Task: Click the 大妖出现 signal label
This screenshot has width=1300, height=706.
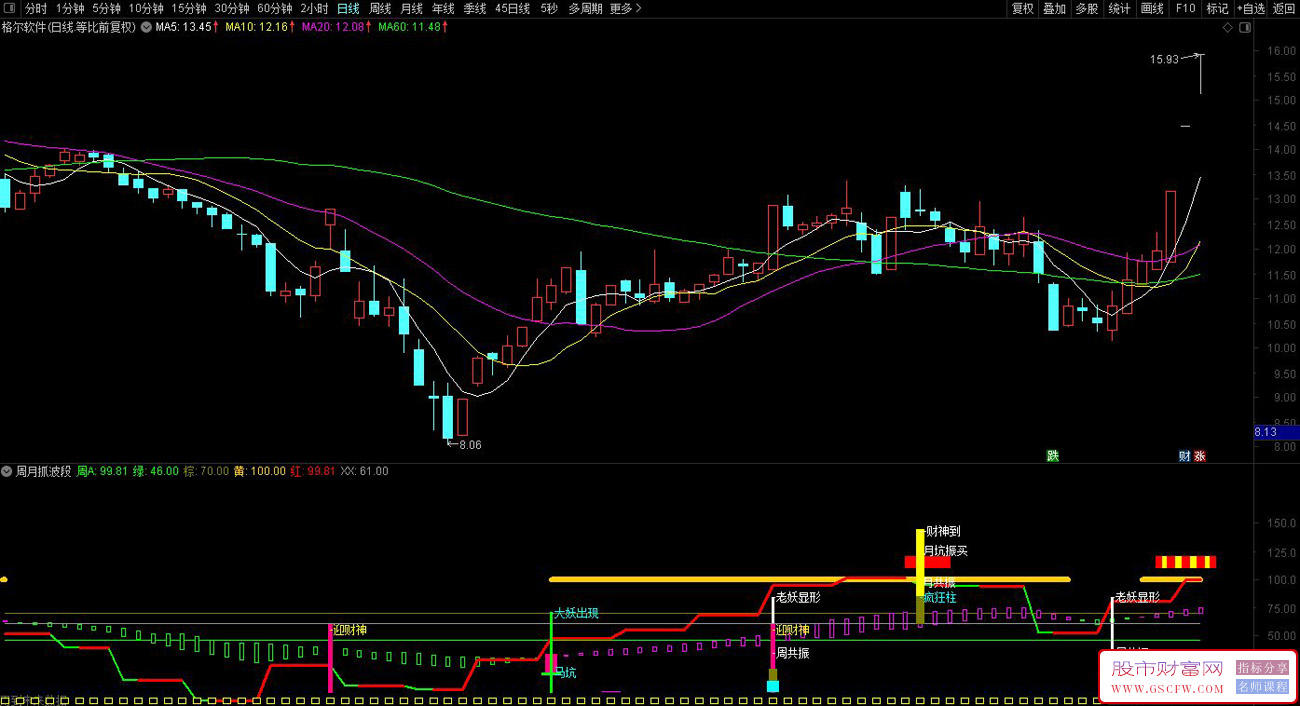Action: (x=577, y=613)
